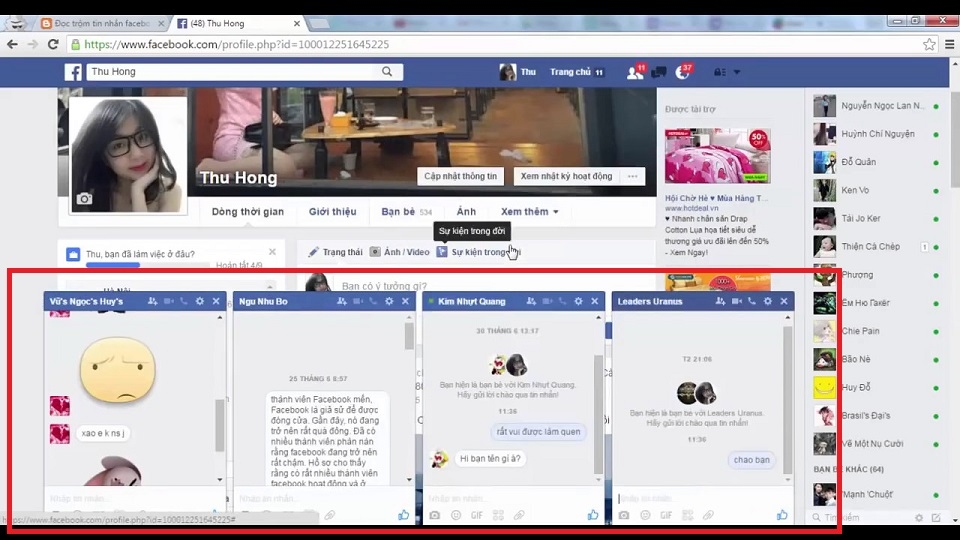
Task: Add friends to Kim Nhựt Quang chat
Action: pos(531,301)
